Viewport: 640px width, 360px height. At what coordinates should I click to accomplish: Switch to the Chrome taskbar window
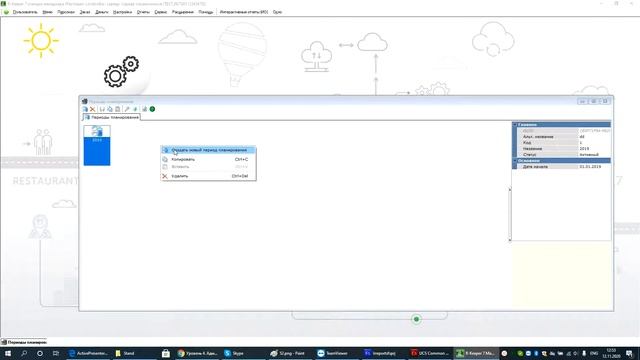(198, 353)
